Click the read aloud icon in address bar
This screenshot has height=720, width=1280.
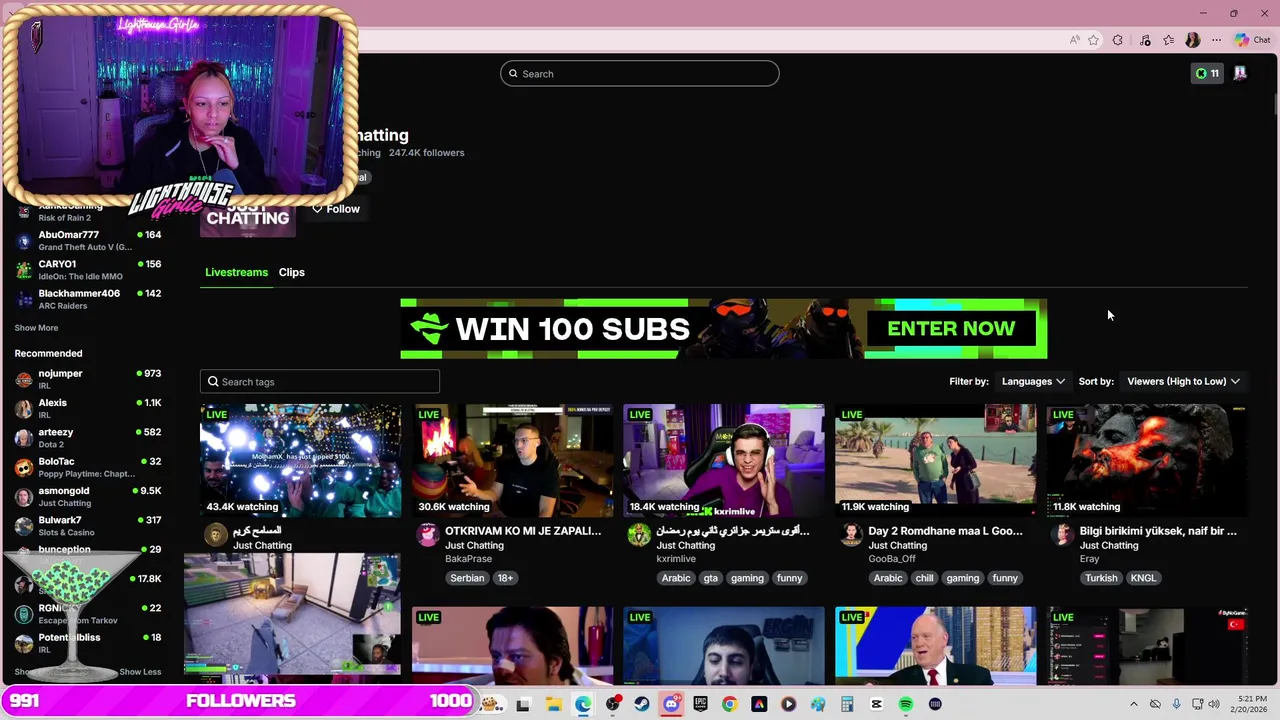pyautogui.click(x=1075, y=40)
